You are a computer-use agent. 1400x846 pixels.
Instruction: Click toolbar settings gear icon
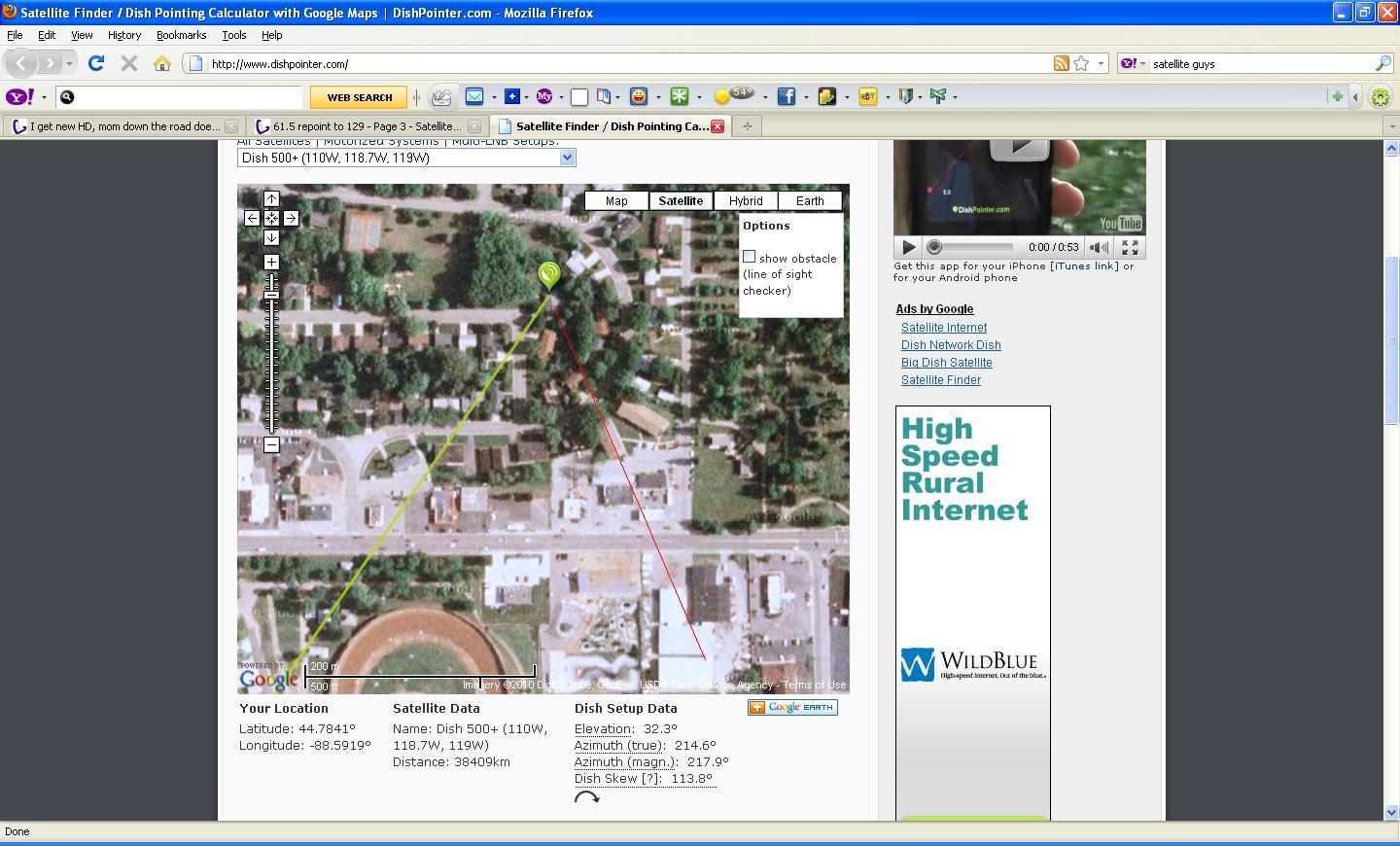1381,96
